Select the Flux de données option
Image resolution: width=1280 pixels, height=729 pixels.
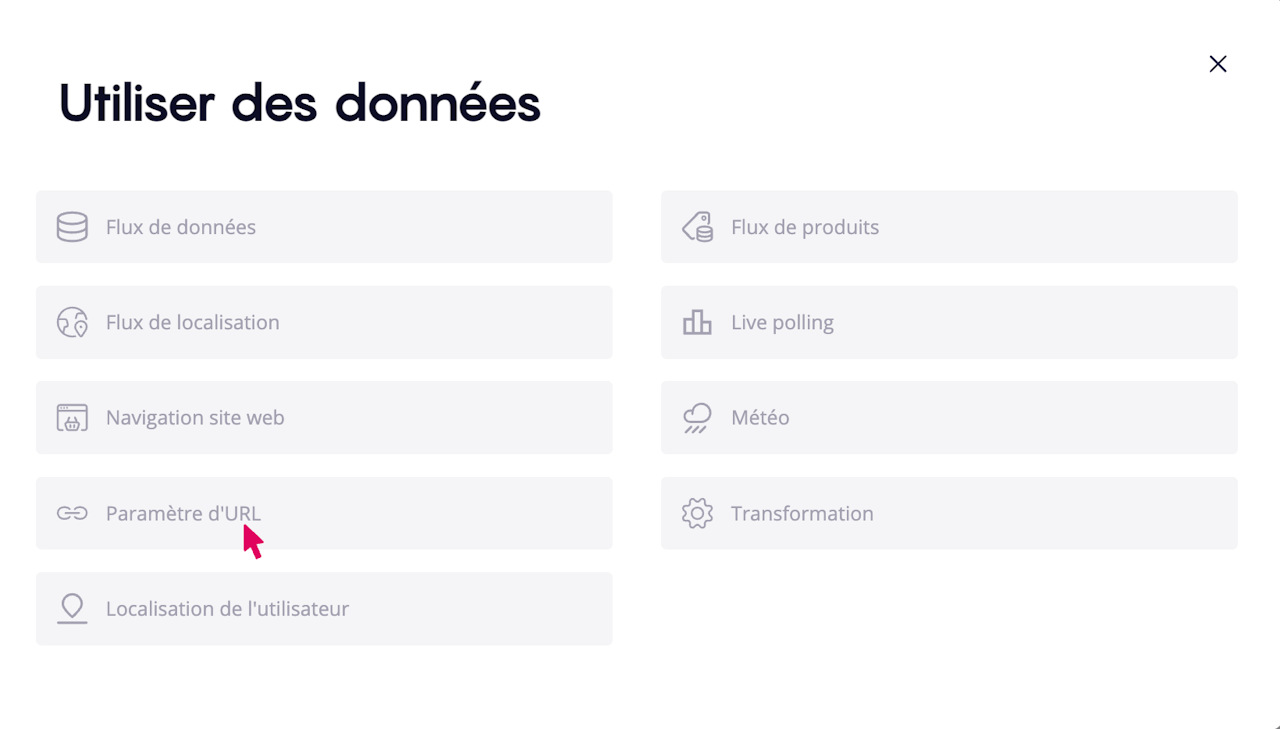point(324,227)
